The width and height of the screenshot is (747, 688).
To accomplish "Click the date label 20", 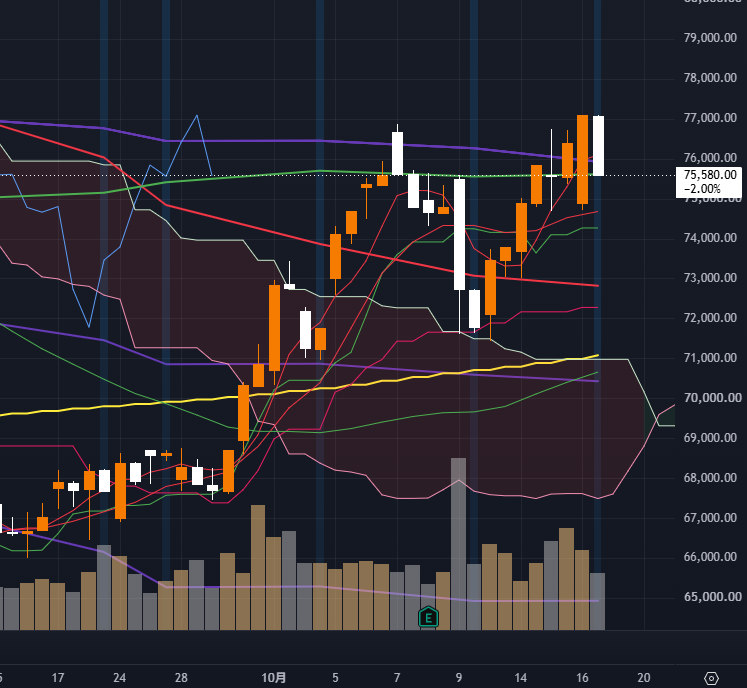I will [644, 678].
